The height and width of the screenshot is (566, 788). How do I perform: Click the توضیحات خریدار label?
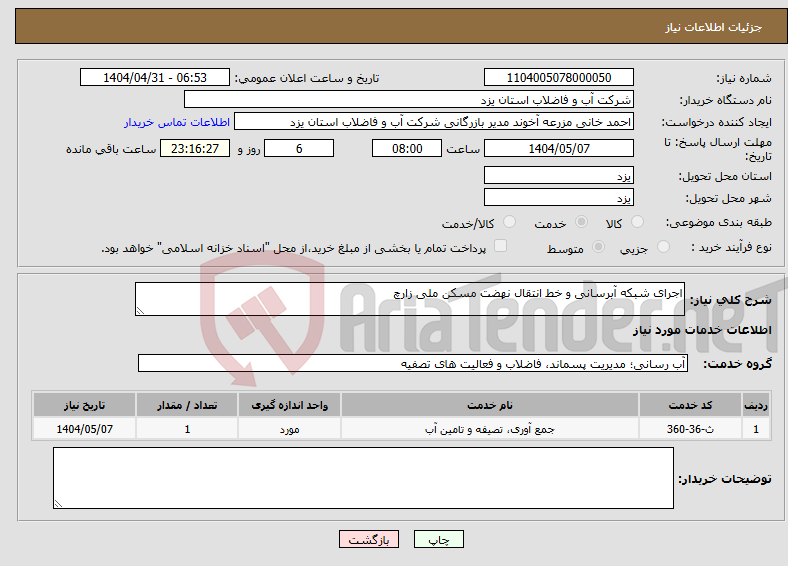725,479
